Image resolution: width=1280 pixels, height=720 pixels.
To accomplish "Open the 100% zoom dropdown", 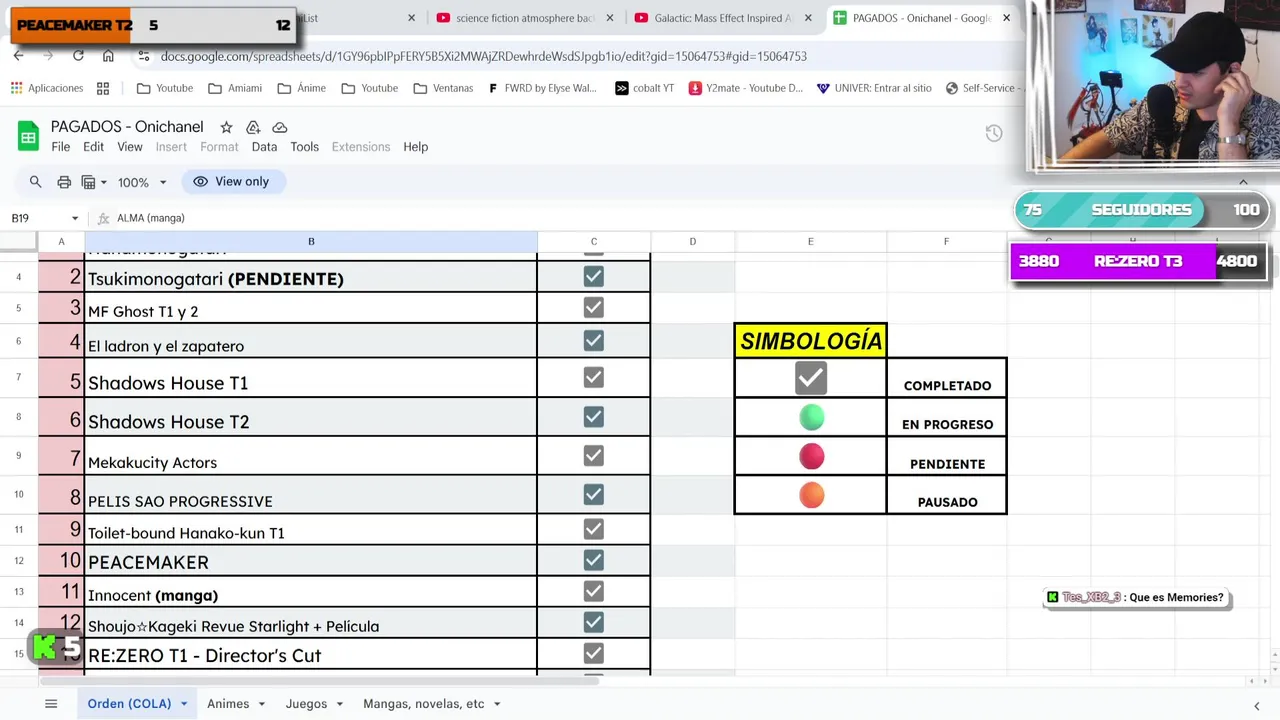I will point(142,182).
